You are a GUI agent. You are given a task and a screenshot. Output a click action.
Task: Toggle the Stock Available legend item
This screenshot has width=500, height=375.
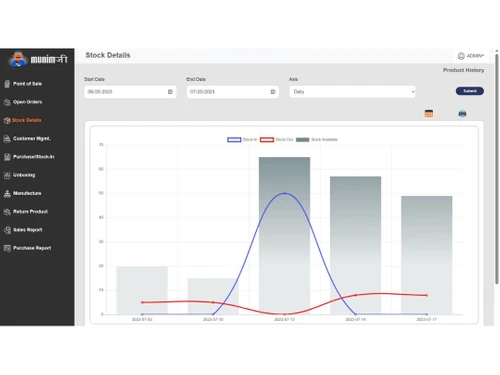[x=316, y=139]
